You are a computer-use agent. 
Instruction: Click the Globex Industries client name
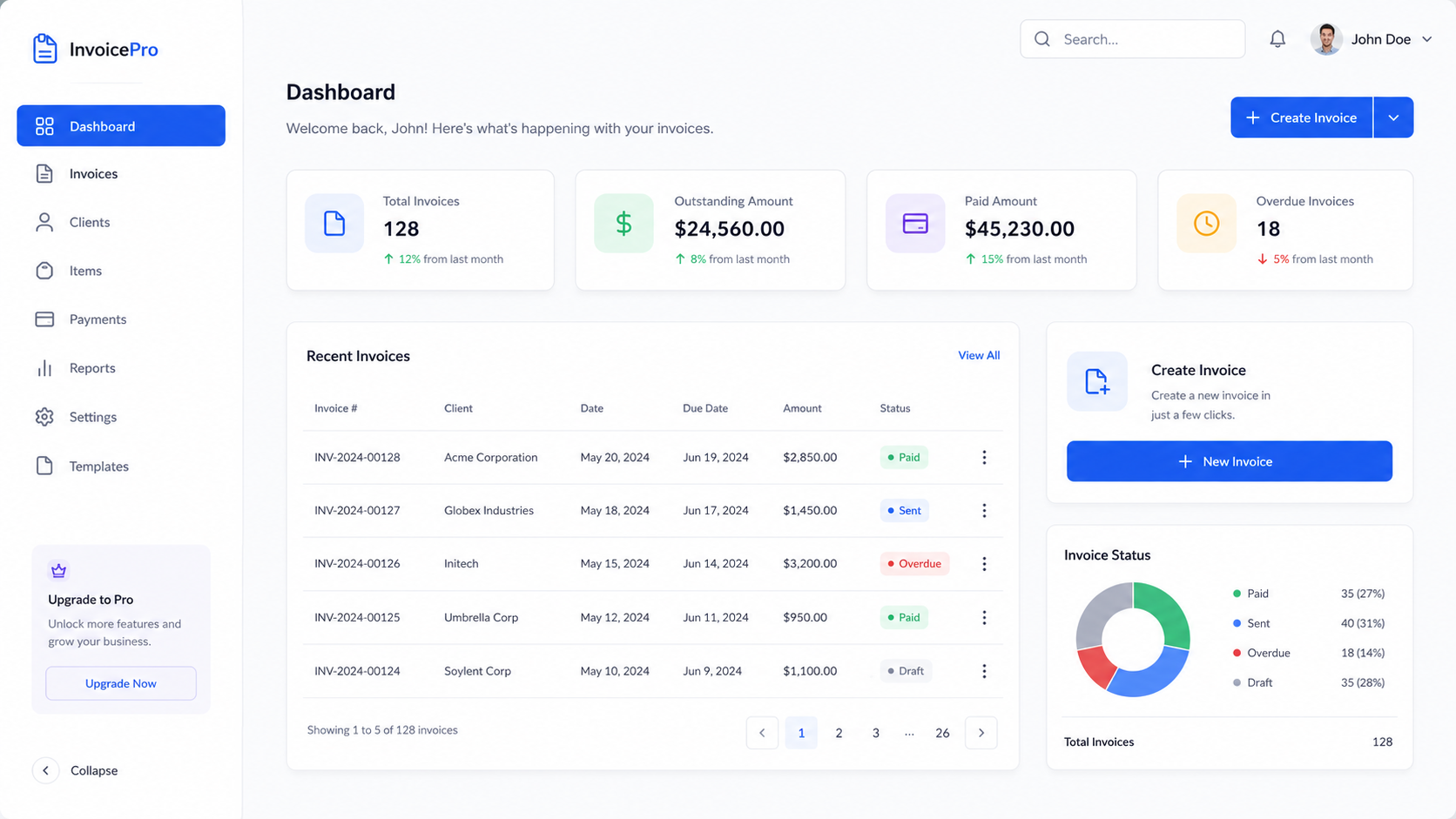pyautogui.click(x=489, y=511)
